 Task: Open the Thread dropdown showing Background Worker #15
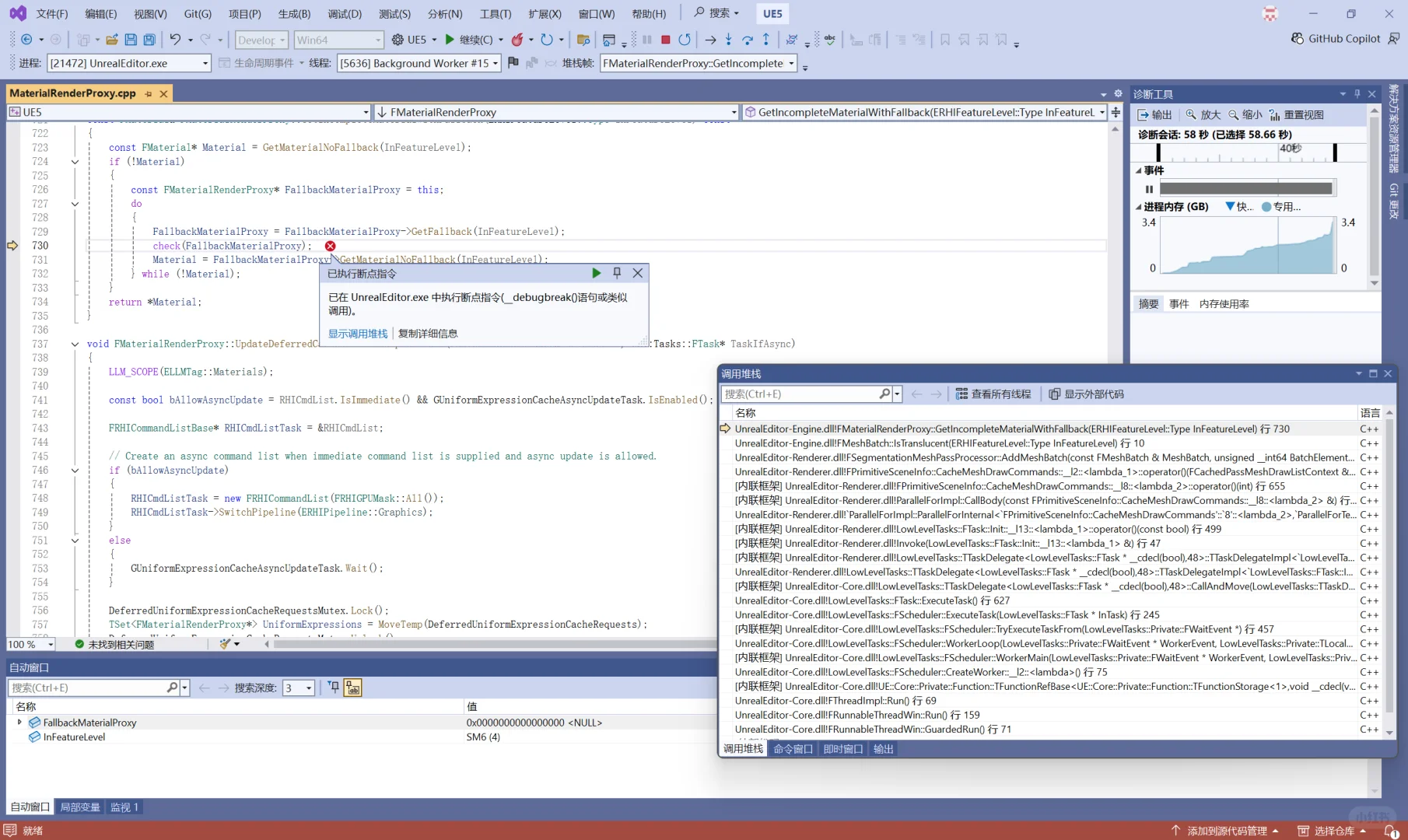419,63
